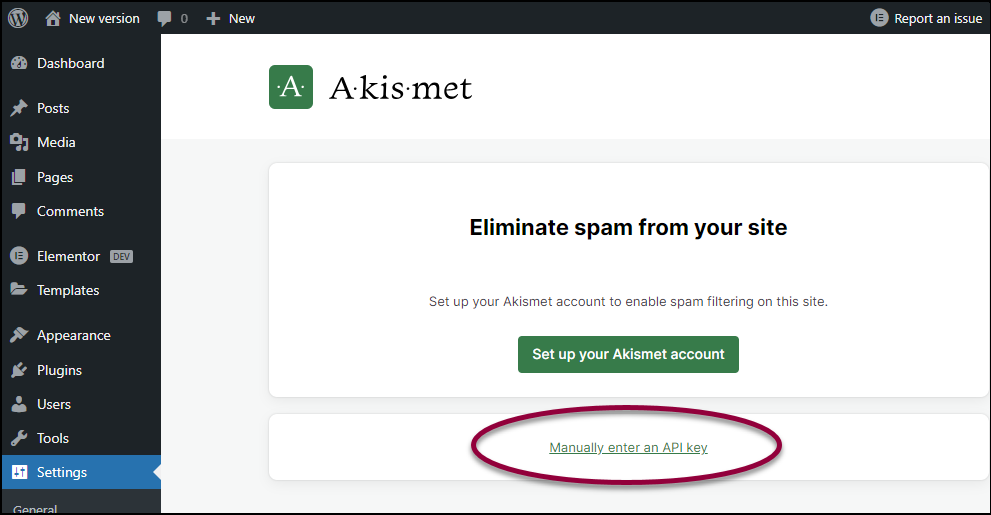This screenshot has width=991, height=515.
Task: Click the Media icon in sidebar
Action: [x=19, y=142]
